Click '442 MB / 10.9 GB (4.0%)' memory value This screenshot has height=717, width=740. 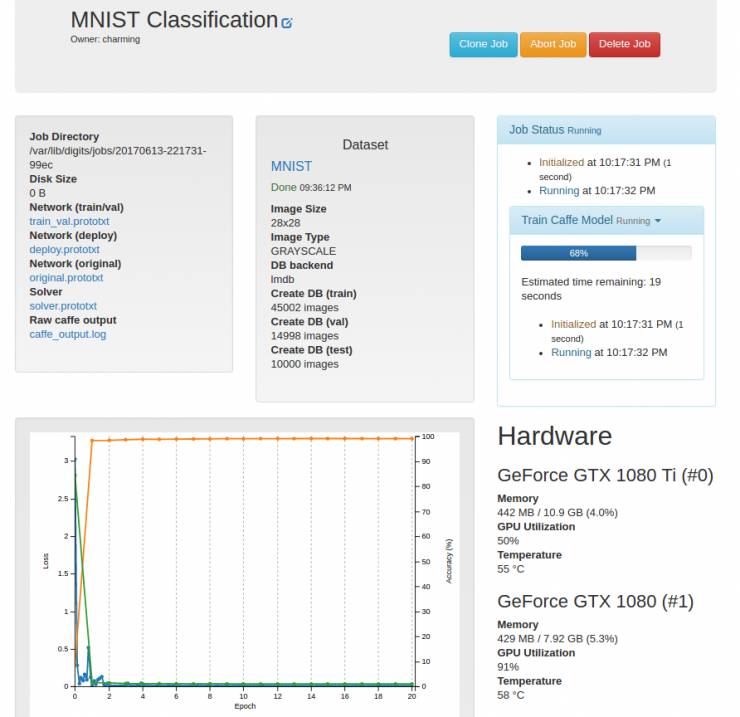pyautogui.click(x=557, y=513)
